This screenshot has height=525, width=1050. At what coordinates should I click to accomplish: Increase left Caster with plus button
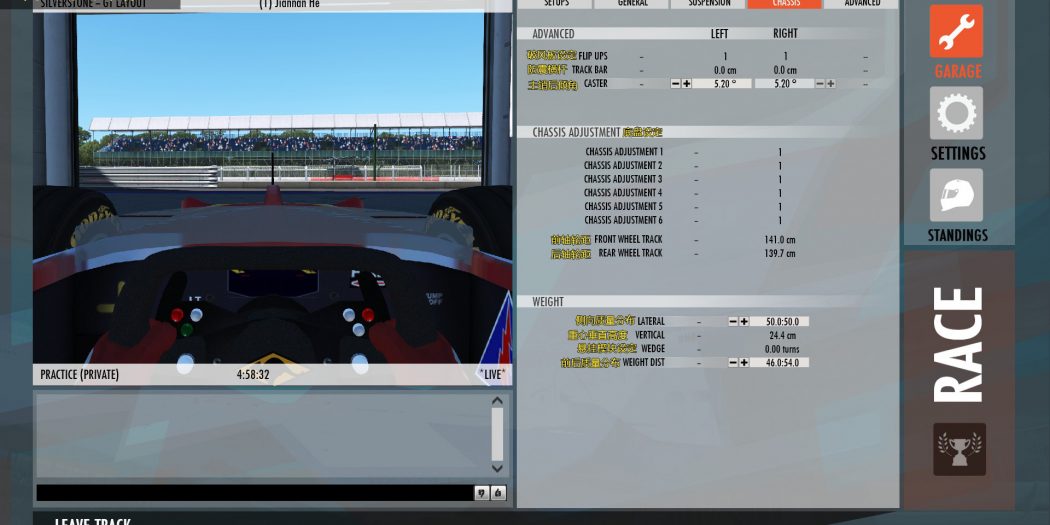pyautogui.click(x=686, y=84)
